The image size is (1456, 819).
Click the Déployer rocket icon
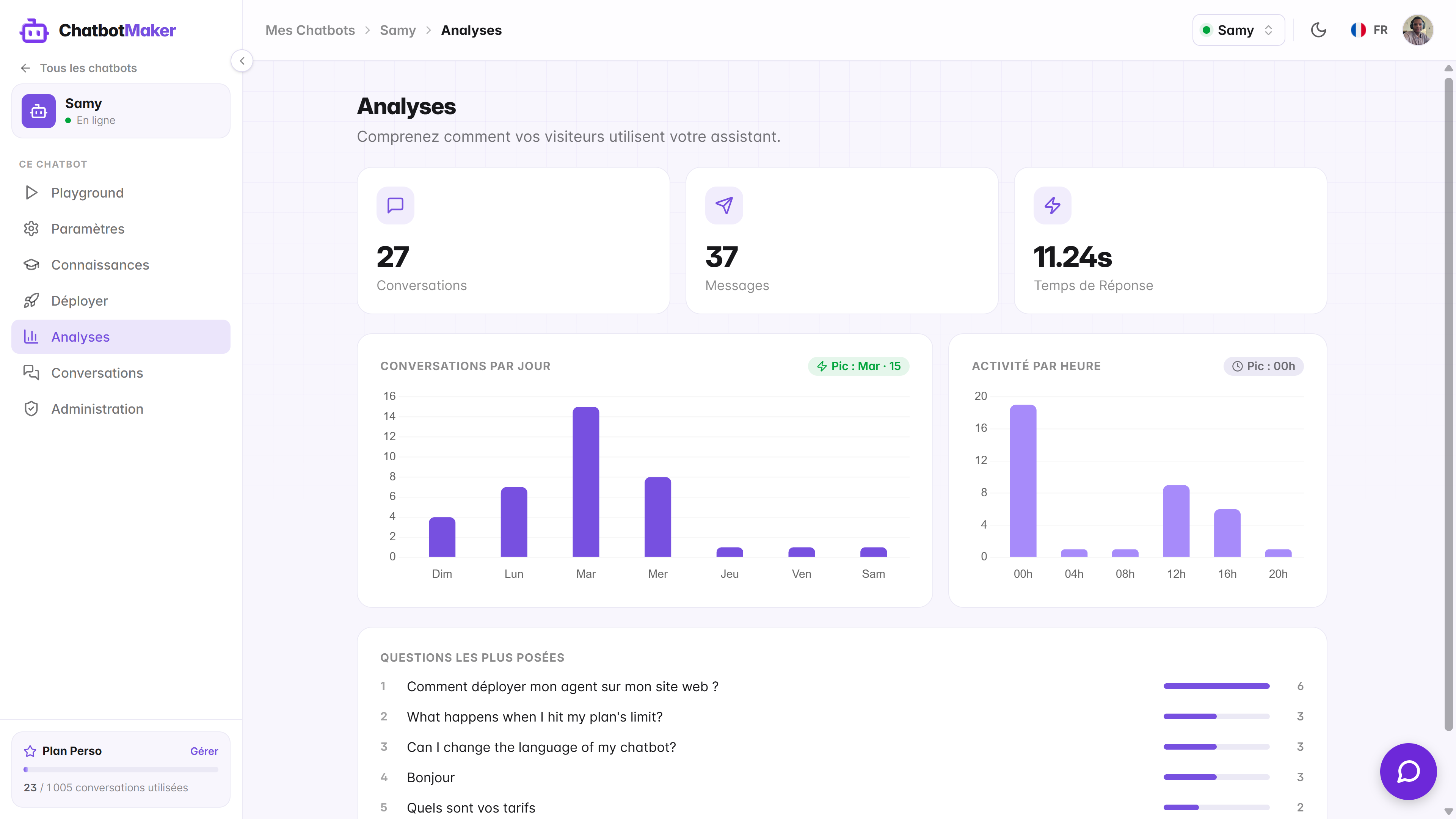pos(31,301)
